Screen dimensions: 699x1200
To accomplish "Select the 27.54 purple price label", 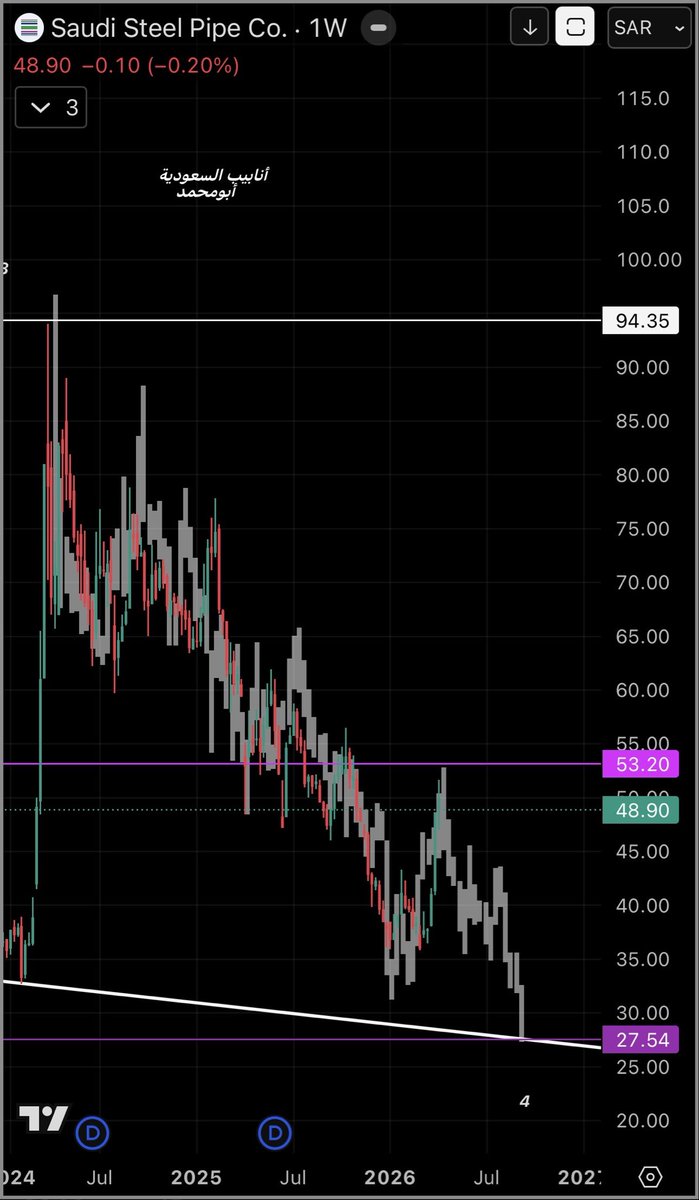I will (x=641, y=1040).
